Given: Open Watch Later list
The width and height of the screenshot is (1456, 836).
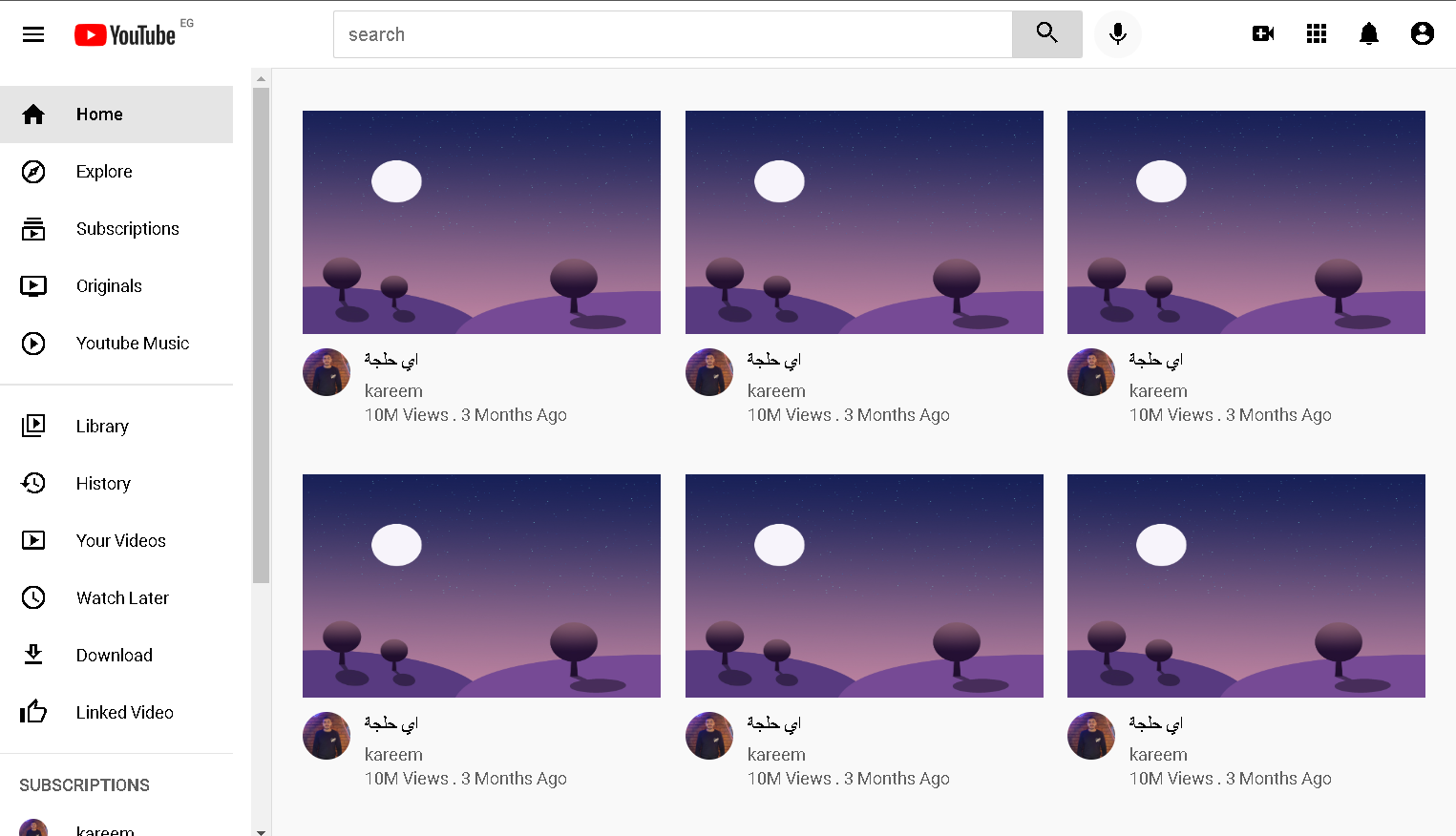Looking at the screenshot, I should coord(116,598).
